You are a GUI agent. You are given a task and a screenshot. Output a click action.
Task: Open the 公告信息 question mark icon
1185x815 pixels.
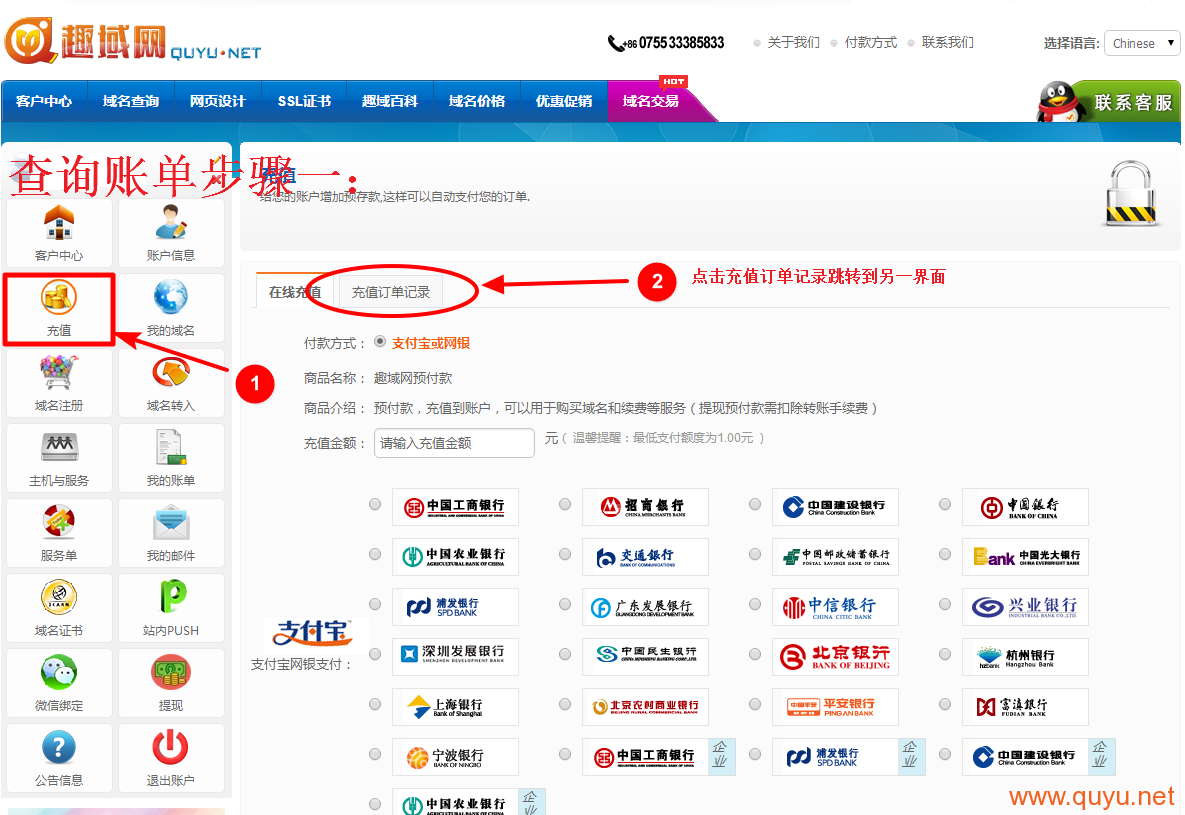[x=59, y=747]
